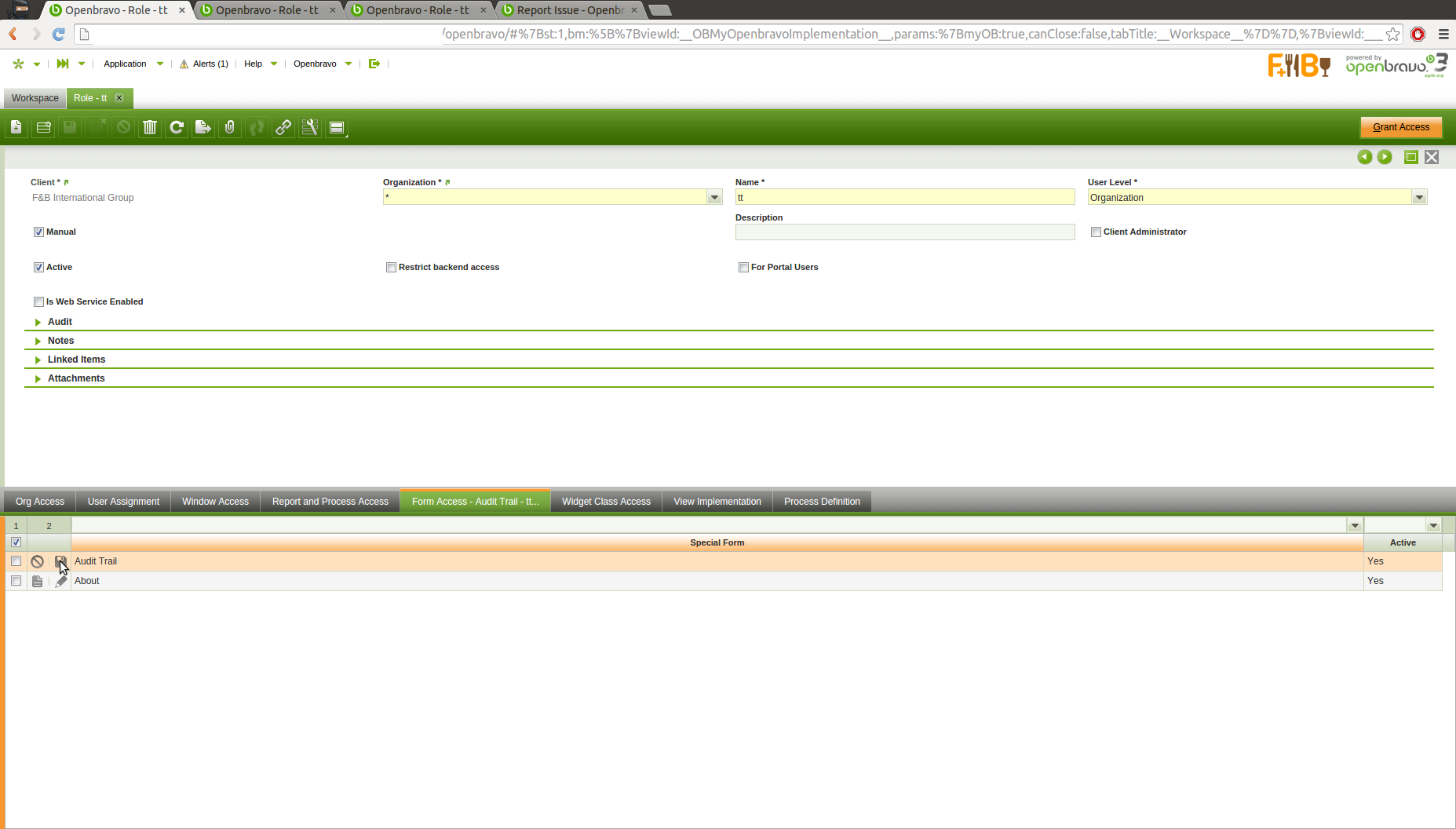Switch to the Window Access tab
The height and width of the screenshot is (829, 1456).
(x=215, y=502)
